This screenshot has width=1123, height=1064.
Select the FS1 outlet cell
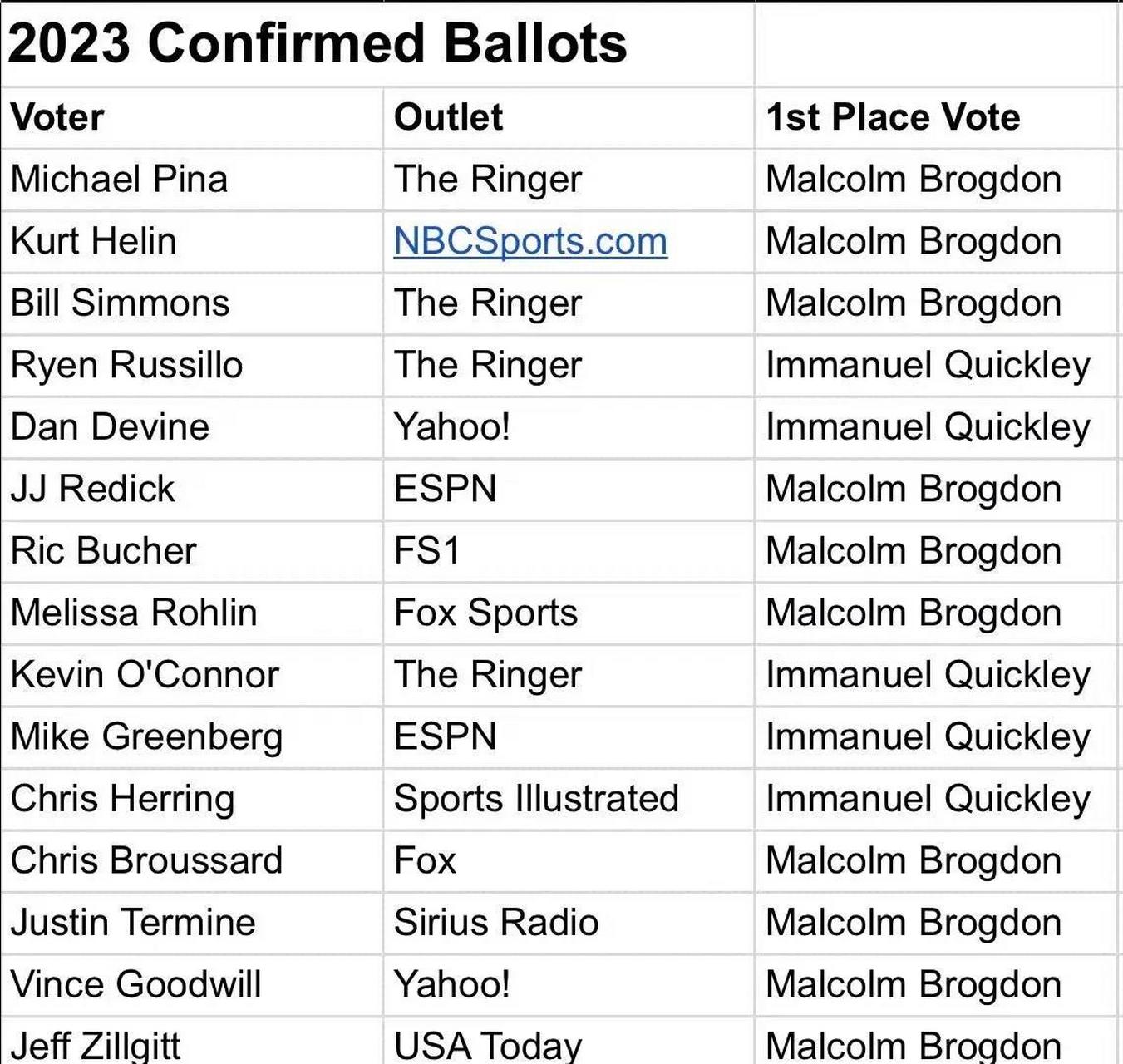click(x=426, y=551)
